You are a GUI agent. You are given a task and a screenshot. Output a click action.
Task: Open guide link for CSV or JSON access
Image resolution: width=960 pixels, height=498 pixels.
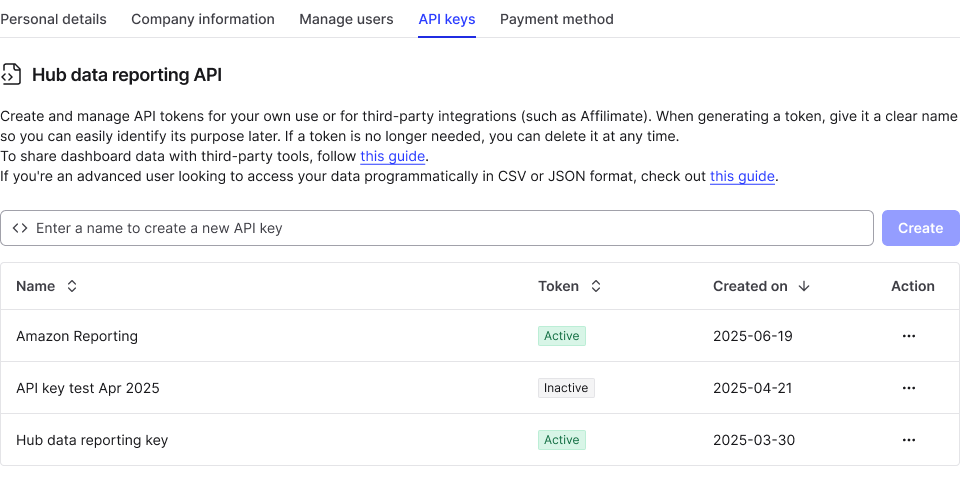tap(743, 176)
